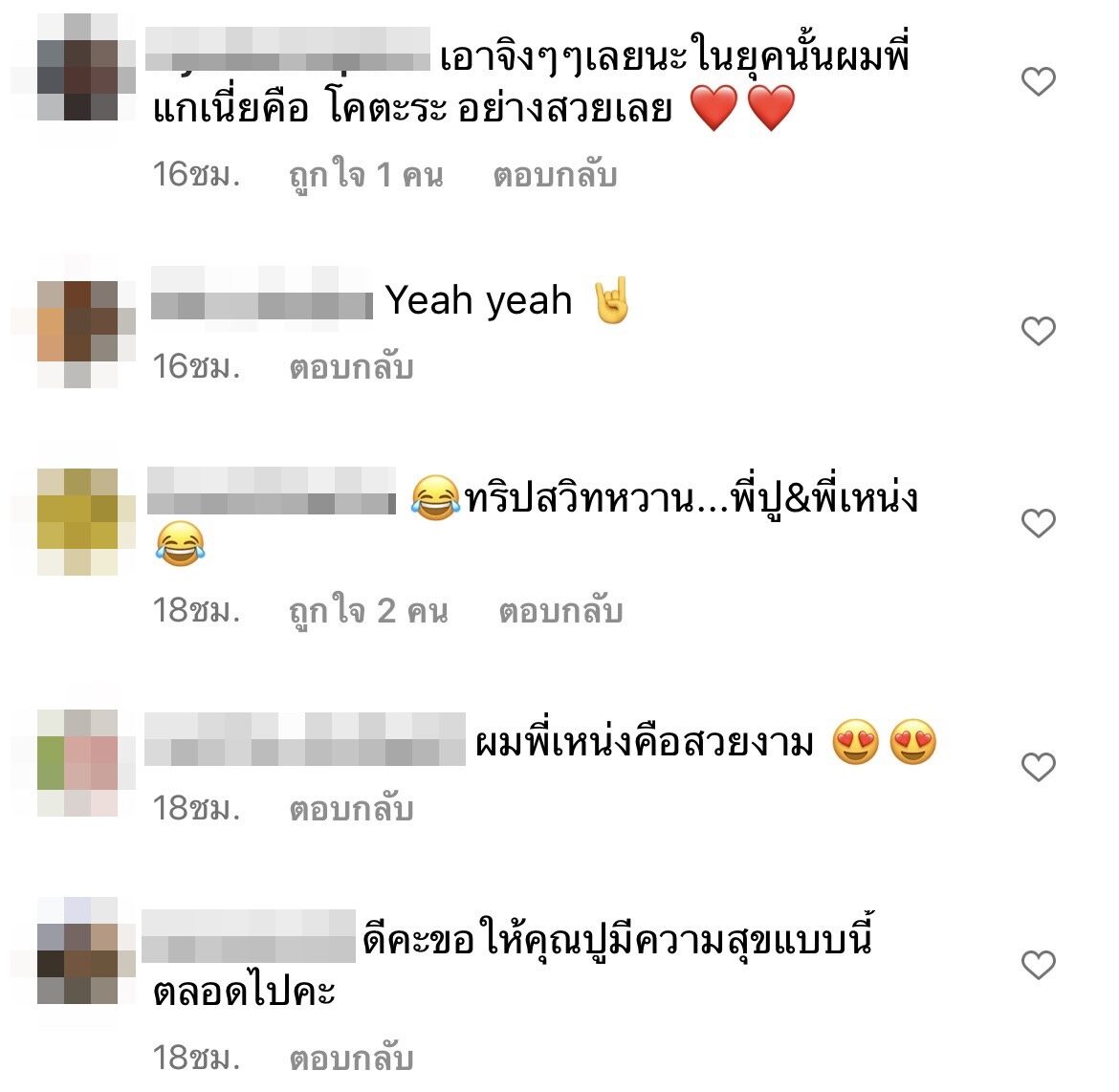
Task: Tap the heart beside 'Yeah yeah' comment
Action: 1039,331
